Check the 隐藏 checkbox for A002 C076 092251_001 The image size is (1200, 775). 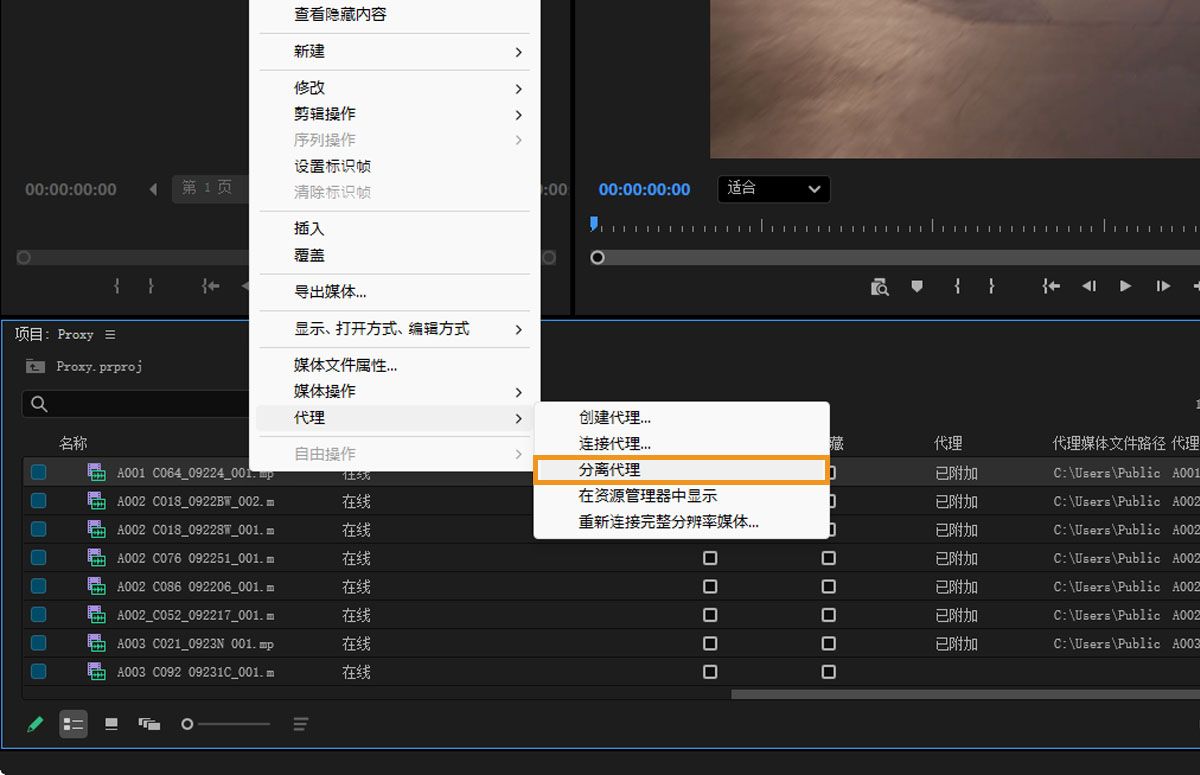click(x=828, y=558)
